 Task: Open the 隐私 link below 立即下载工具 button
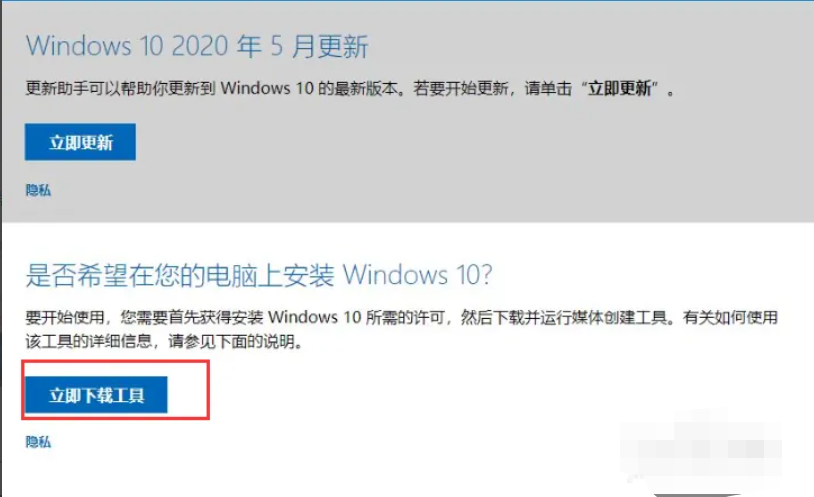pyautogui.click(x=38, y=442)
